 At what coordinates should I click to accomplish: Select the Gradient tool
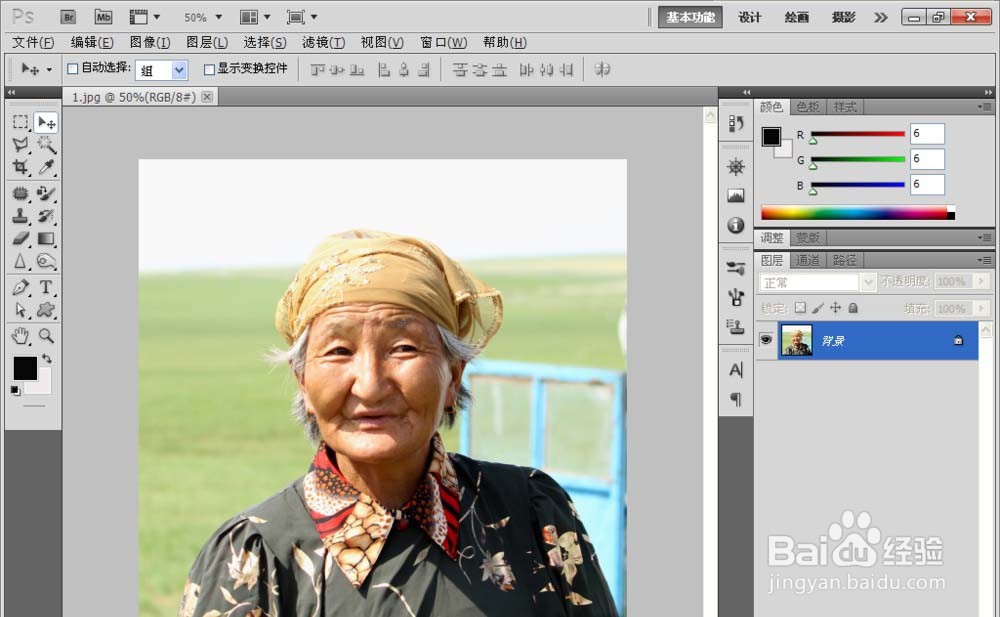point(46,239)
